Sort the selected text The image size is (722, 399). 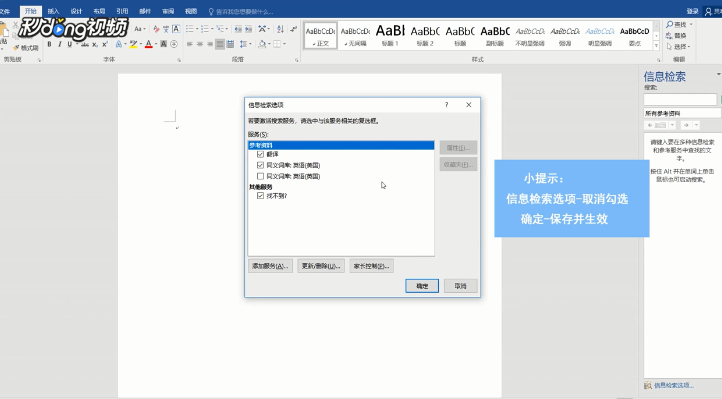280,29
